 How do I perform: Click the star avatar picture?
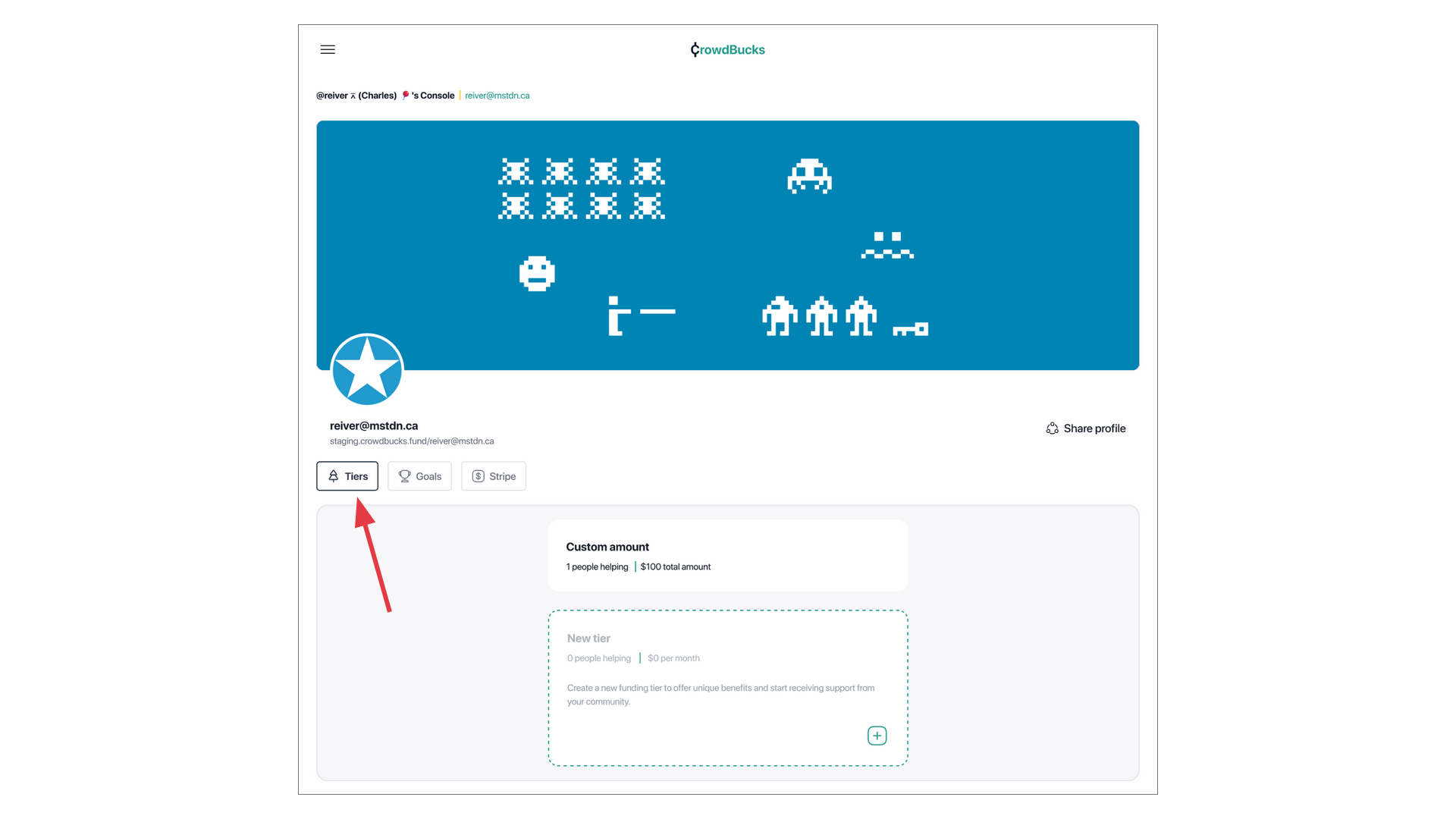coord(367,370)
